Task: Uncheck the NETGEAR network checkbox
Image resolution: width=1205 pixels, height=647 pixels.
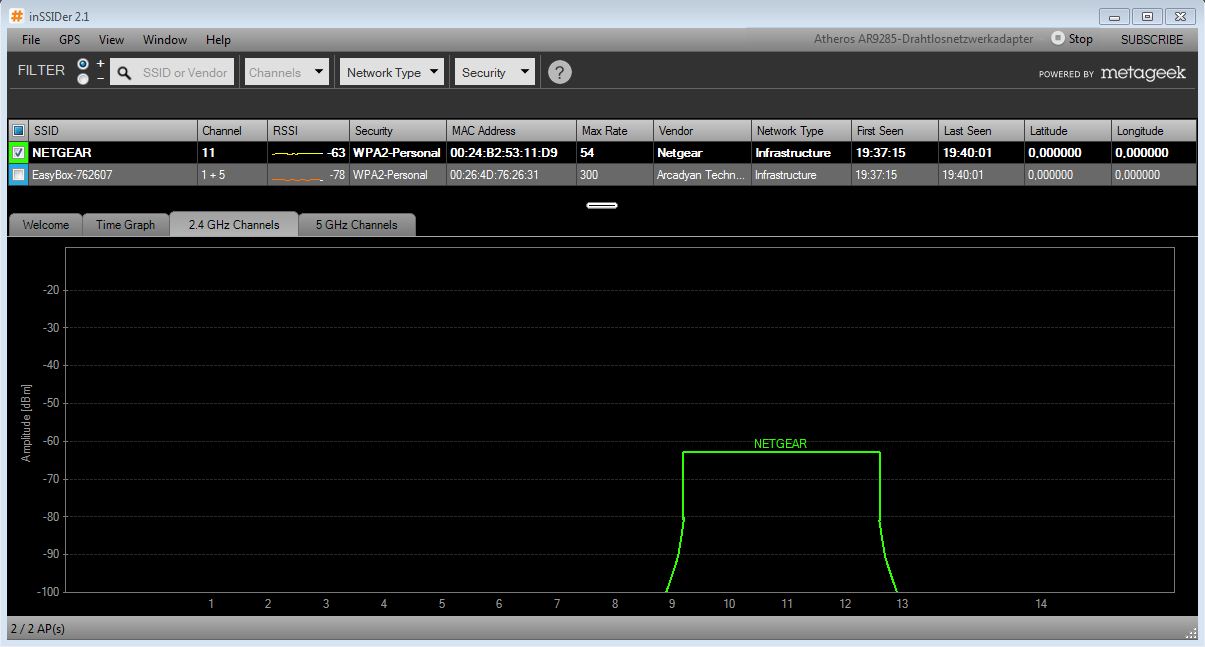Action: [x=18, y=152]
